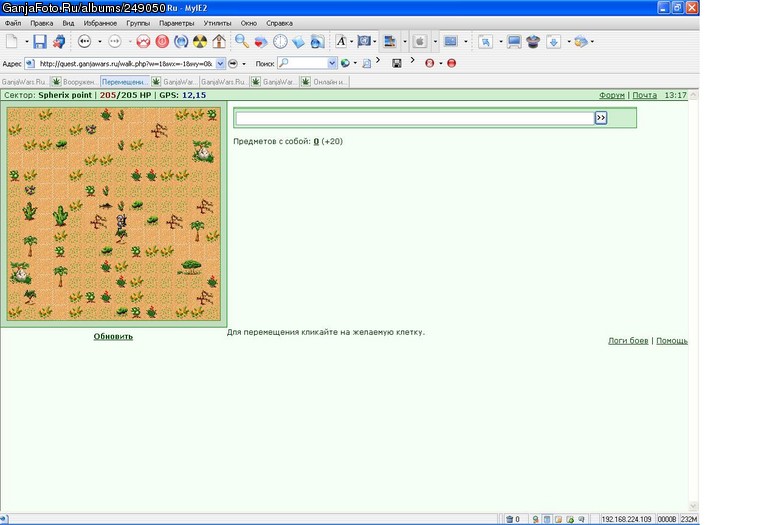
Task: Open the Параметры menu
Action: (x=177, y=23)
